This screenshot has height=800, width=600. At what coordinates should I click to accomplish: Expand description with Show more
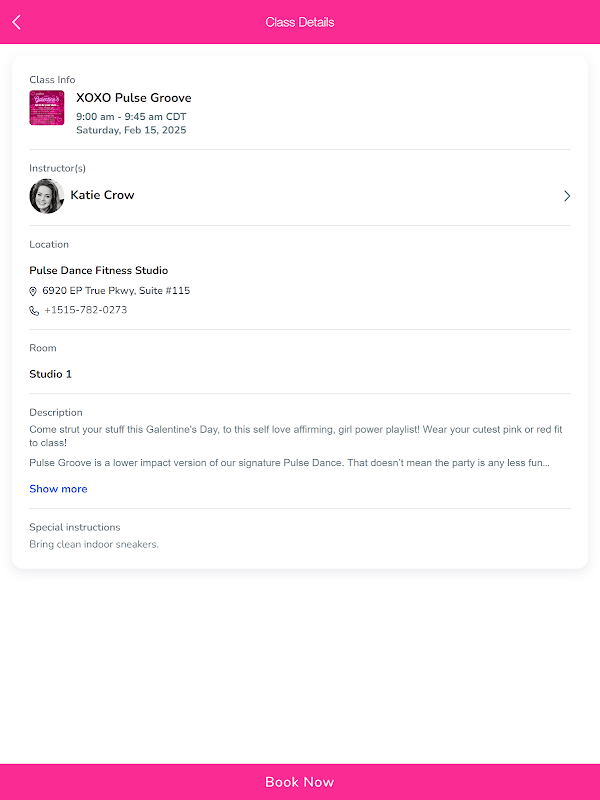point(58,489)
